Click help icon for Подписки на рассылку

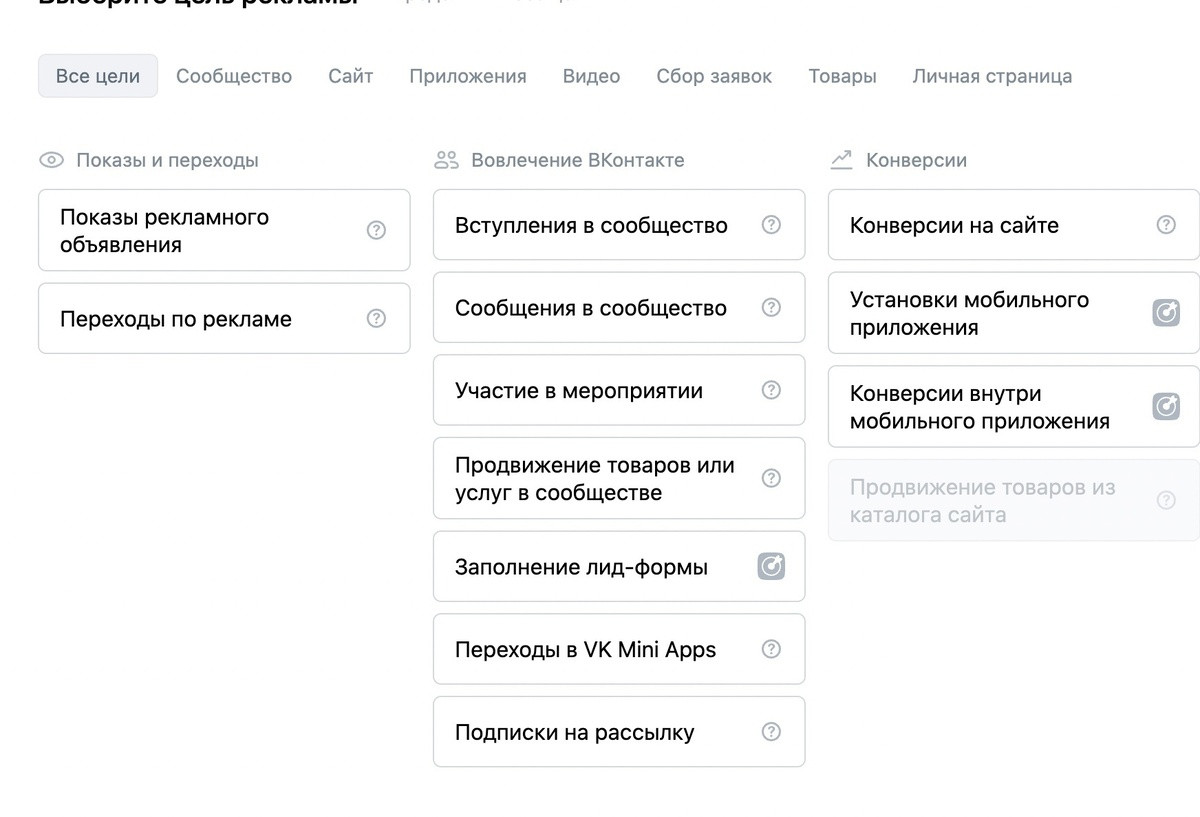point(771,731)
